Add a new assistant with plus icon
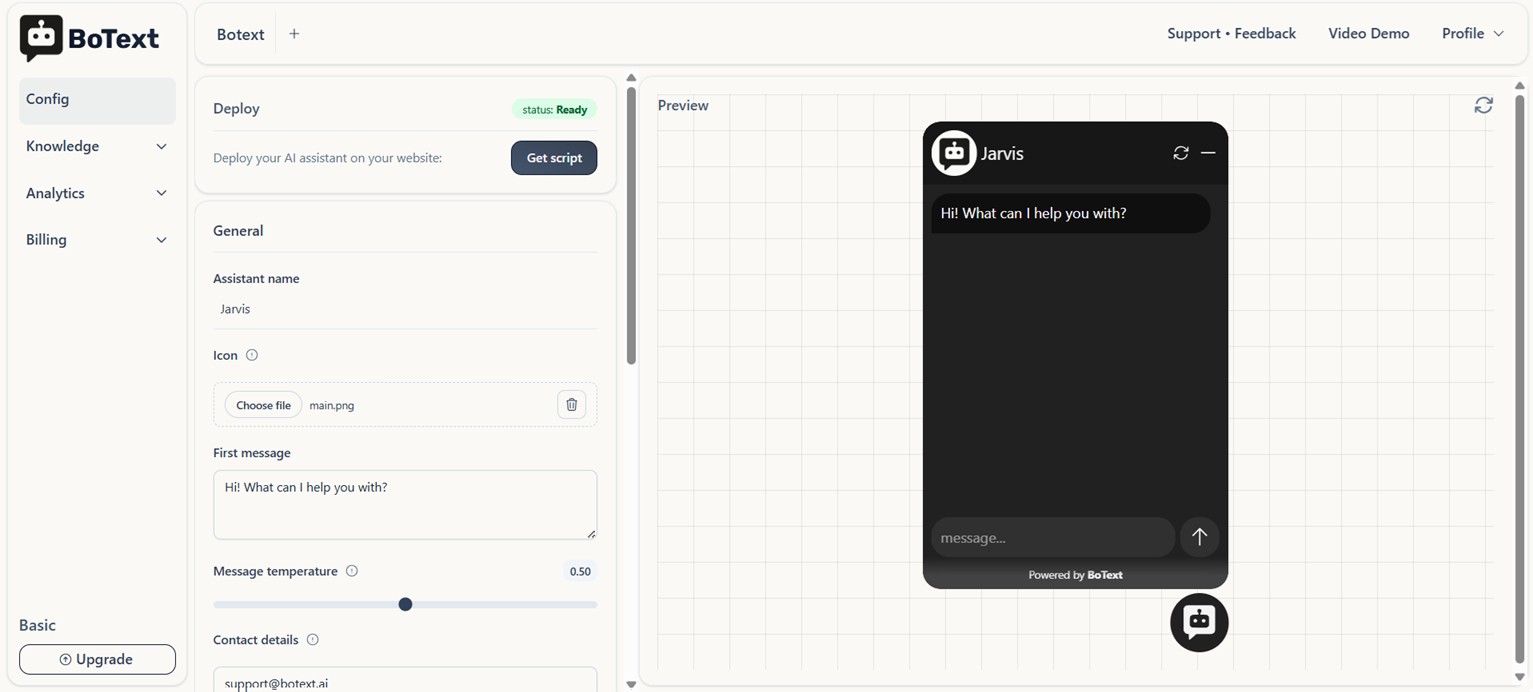The height and width of the screenshot is (692, 1533). pos(294,34)
